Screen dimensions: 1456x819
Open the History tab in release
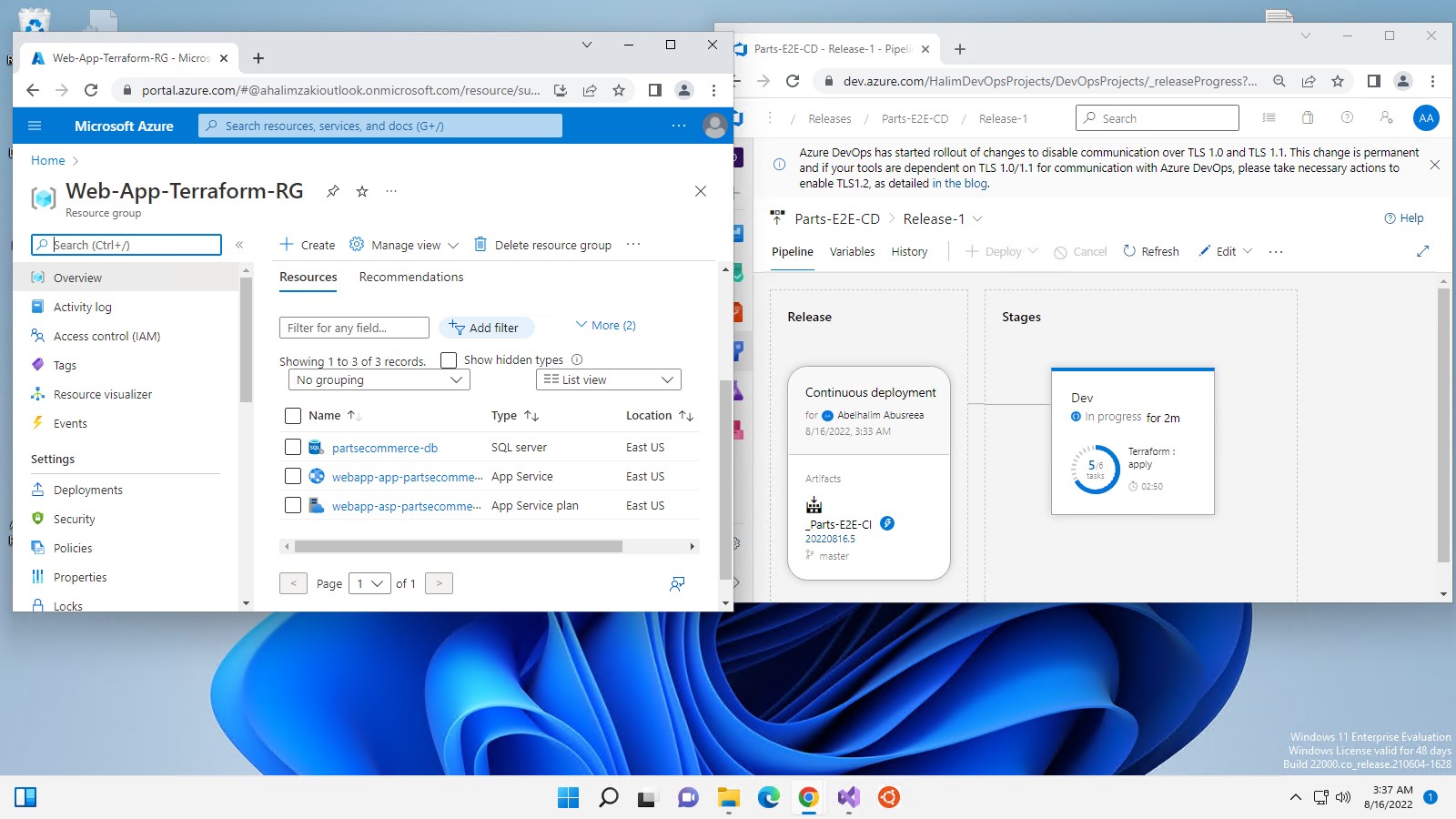[909, 251]
